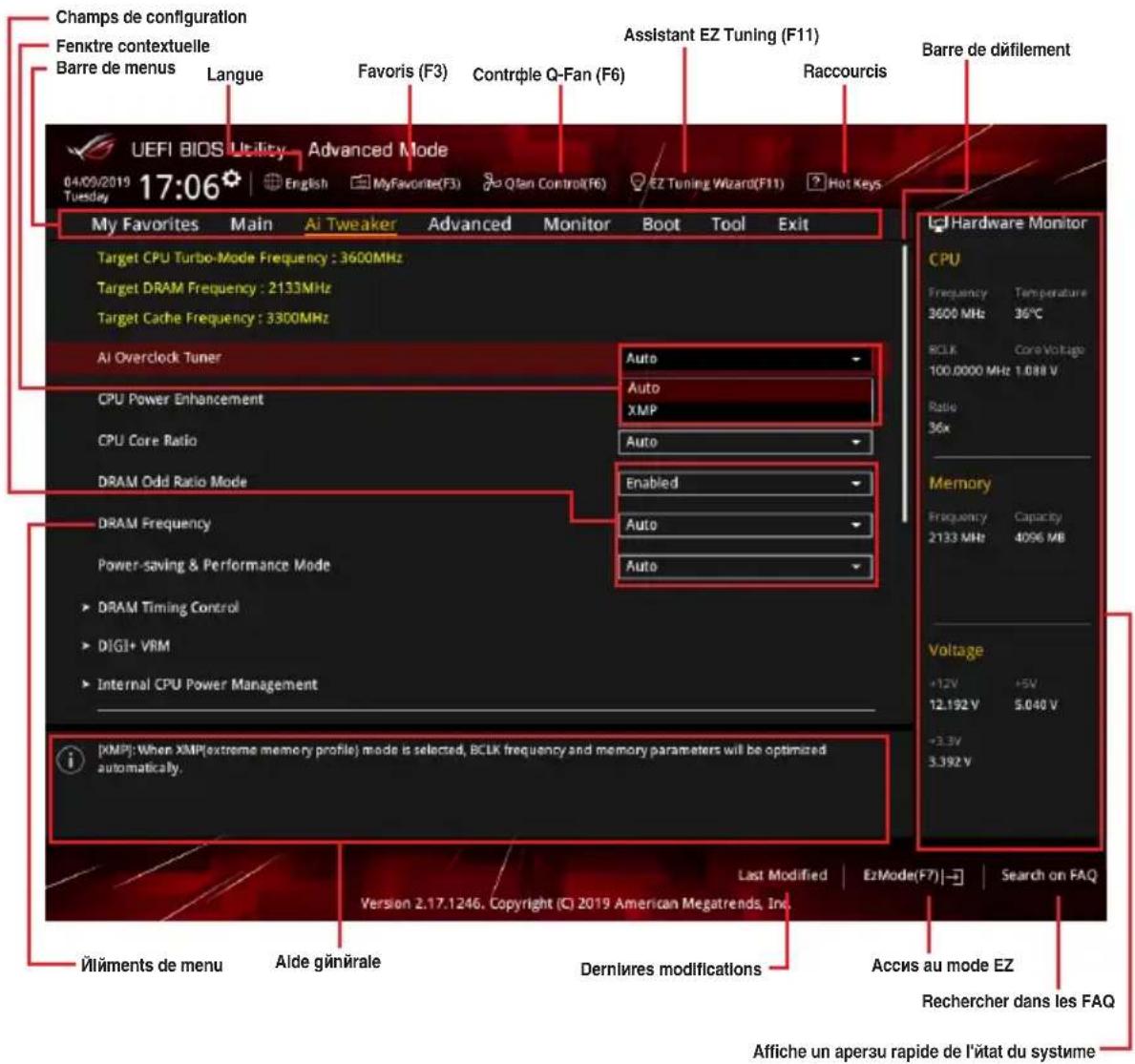
Task: Open the Exit tab
Action: point(792,224)
